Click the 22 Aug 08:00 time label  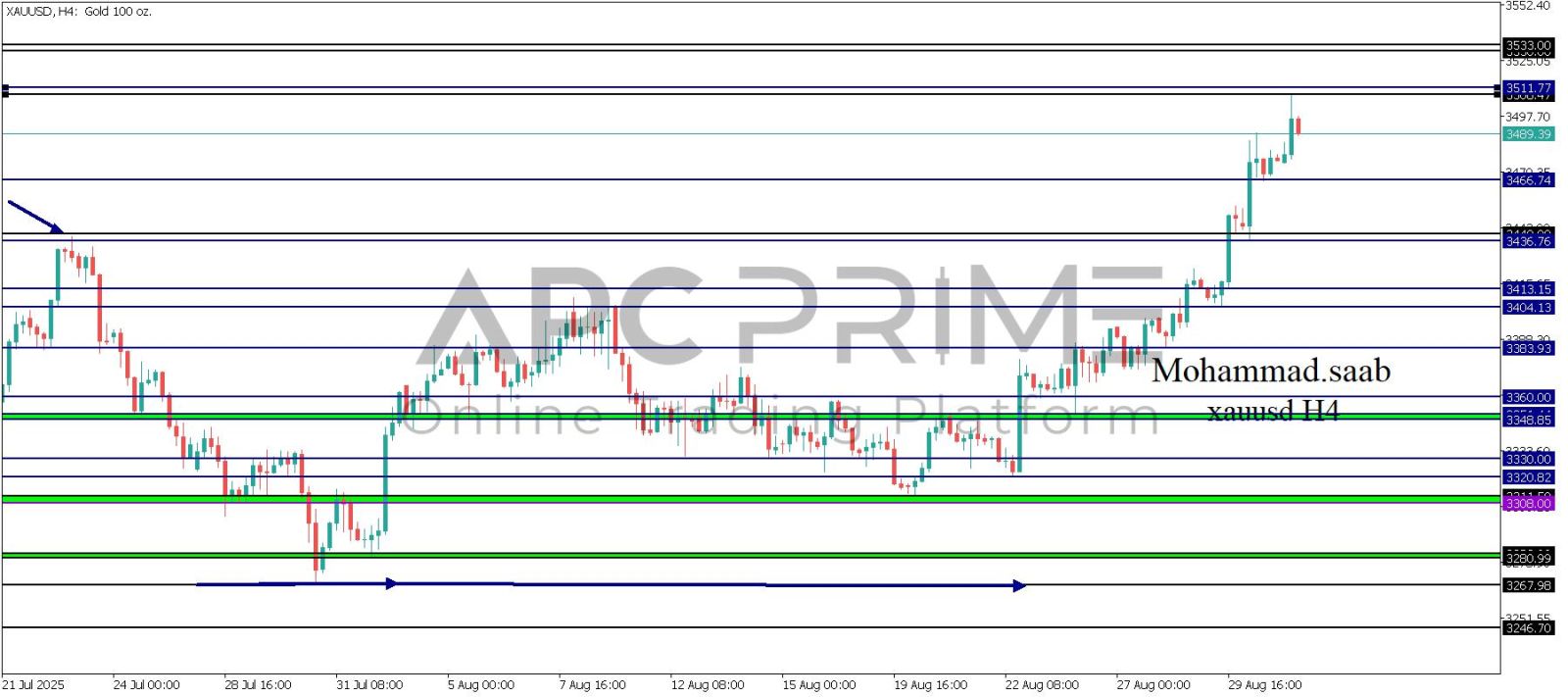(1042, 684)
